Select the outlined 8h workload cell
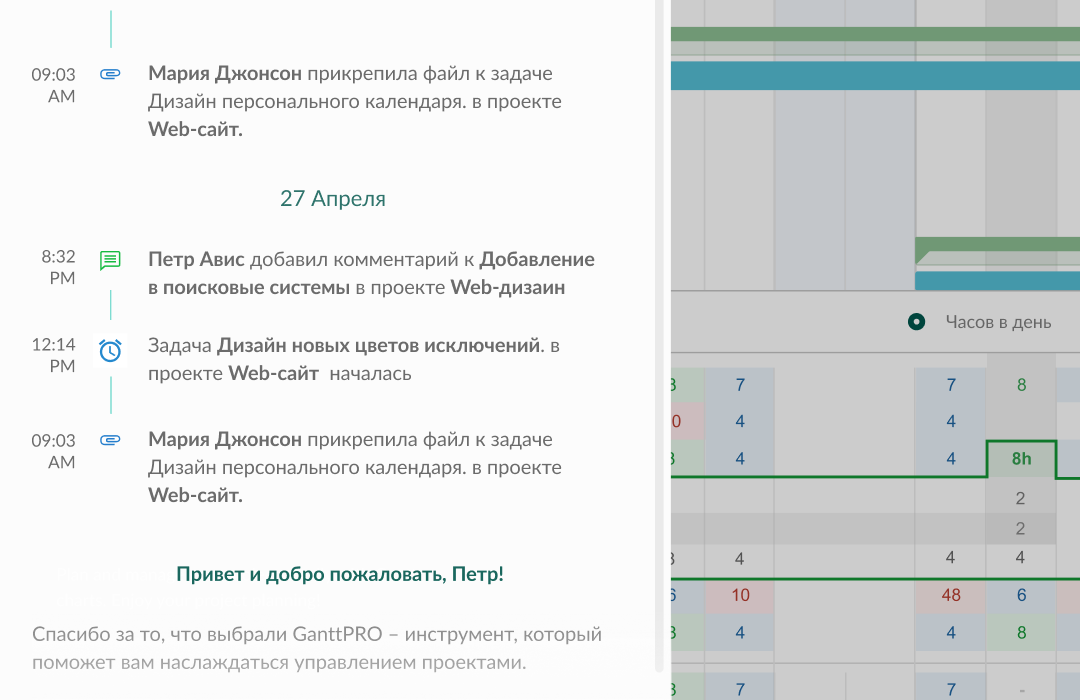 pos(1021,459)
